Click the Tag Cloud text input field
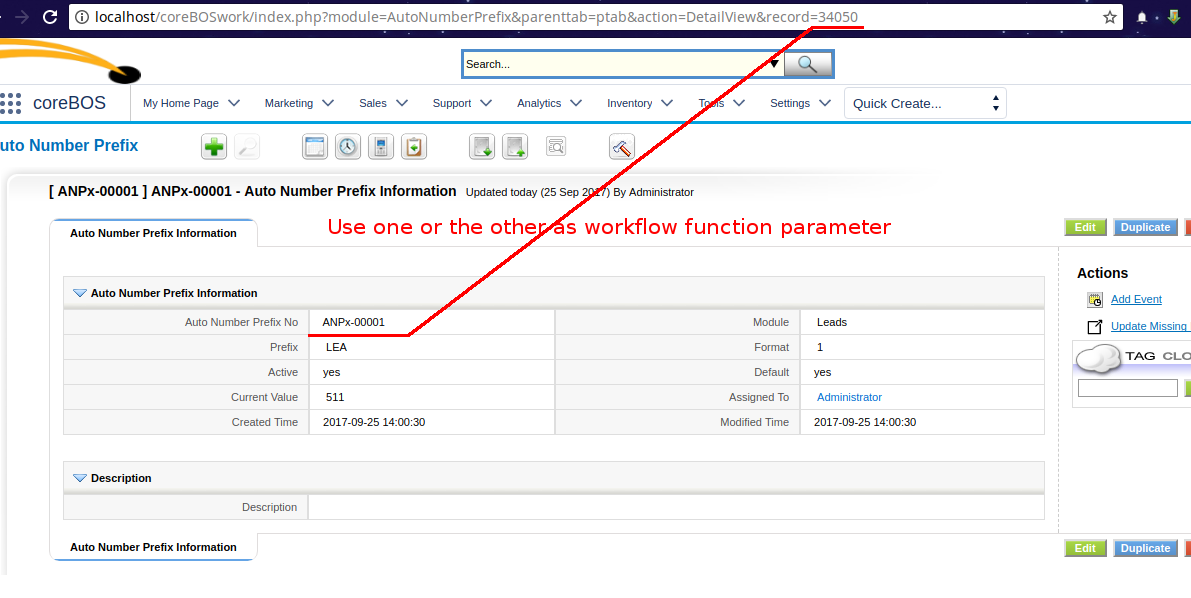Viewport: 1191px width, 598px height. tap(1127, 388)
